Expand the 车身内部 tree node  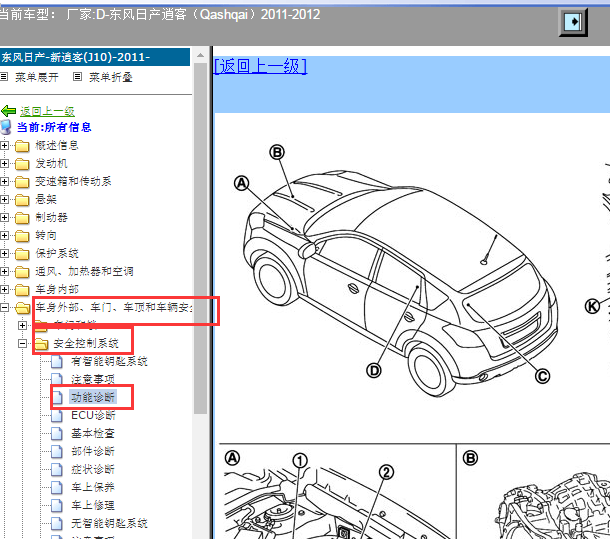pyautogui.click(x=4, y=289)
